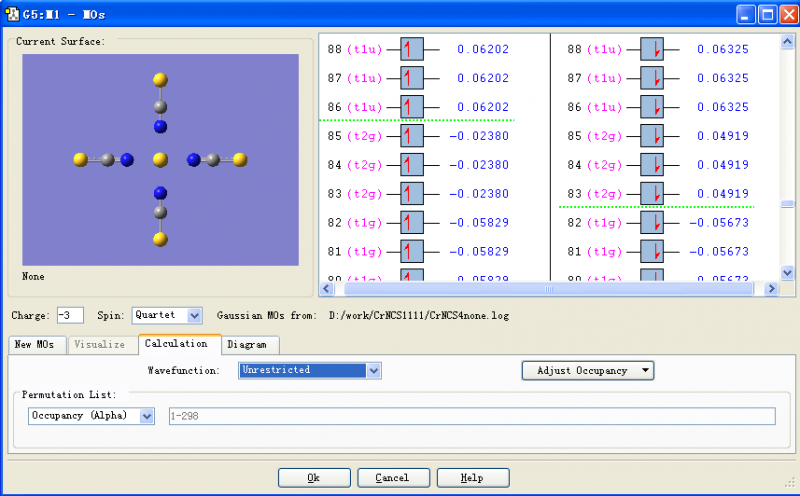Screen dimensions: 800x496
Task: Click beta orbital 82 (t1g) electron box
Action: 652,222
